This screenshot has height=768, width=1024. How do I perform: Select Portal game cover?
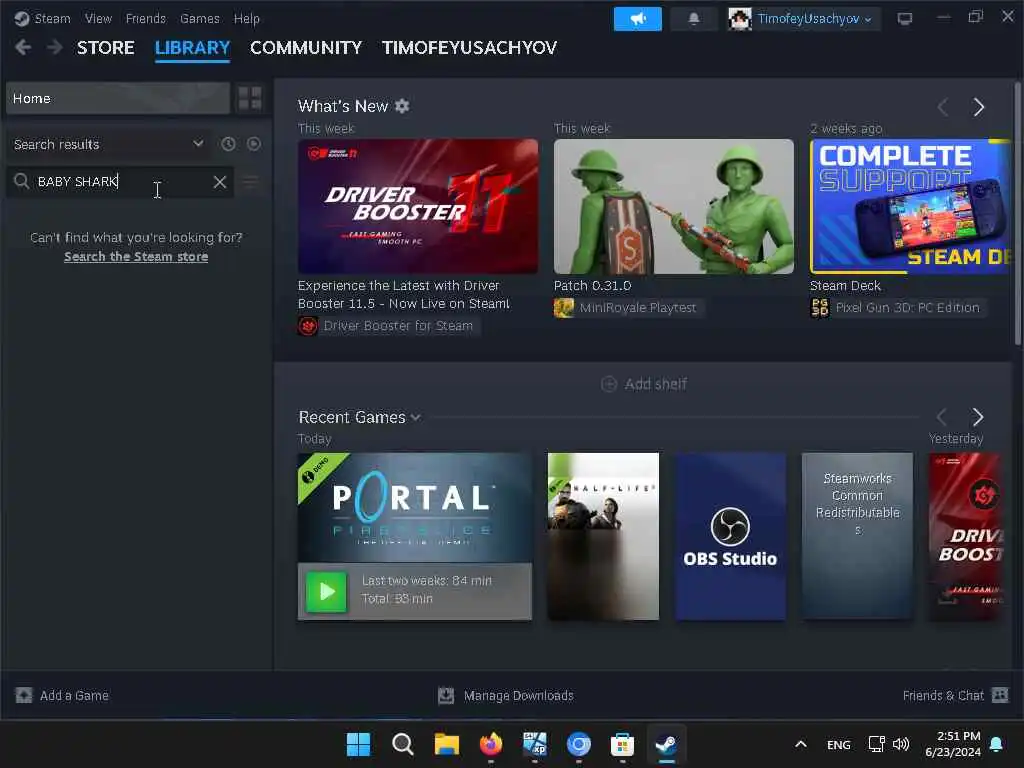point(415,508)
